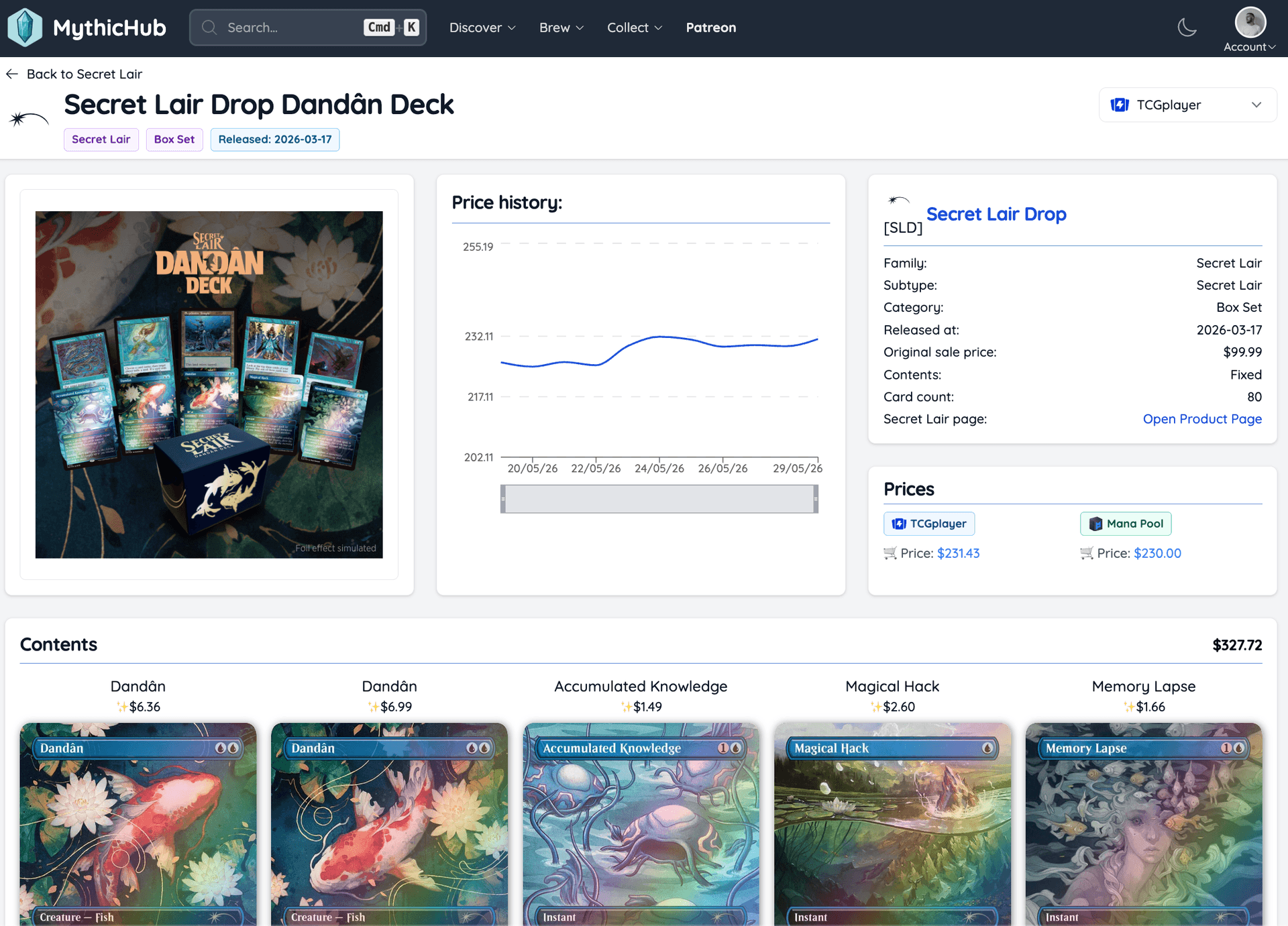Click the 24/05/26 date label on chart

point(659,468)
